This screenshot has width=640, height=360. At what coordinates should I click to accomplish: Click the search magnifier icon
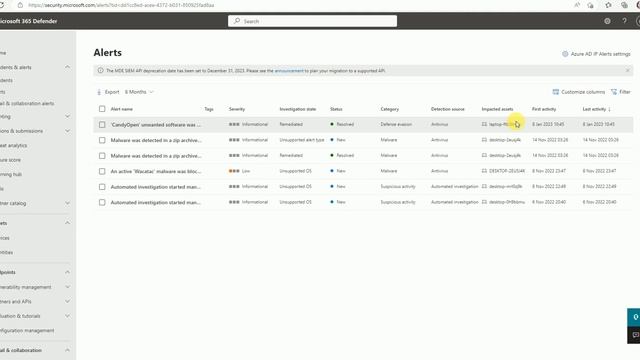(237, 21)
